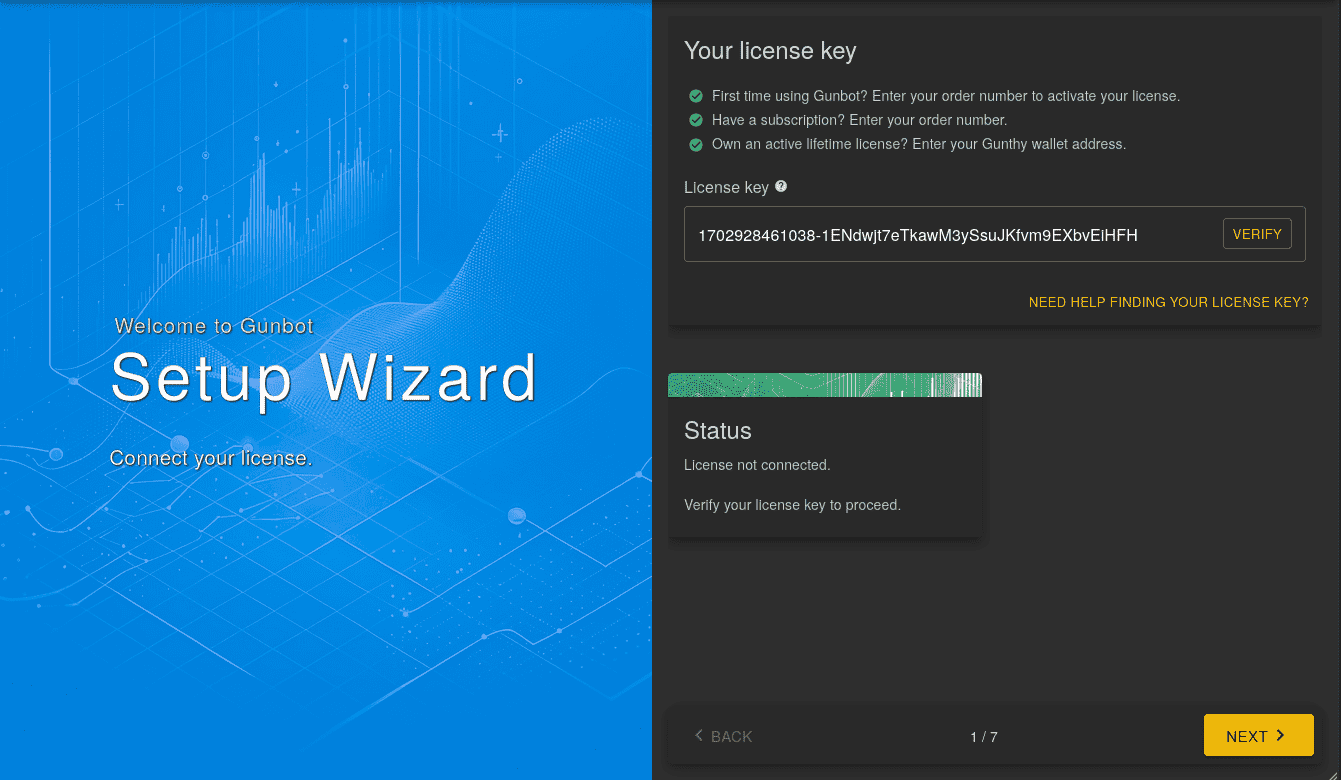The width and height of the screenshot is (1341, 780).
Task: Click green check icon beside 'Have a subscription?'
Action: pyautogui.click(x=696, y=120)
